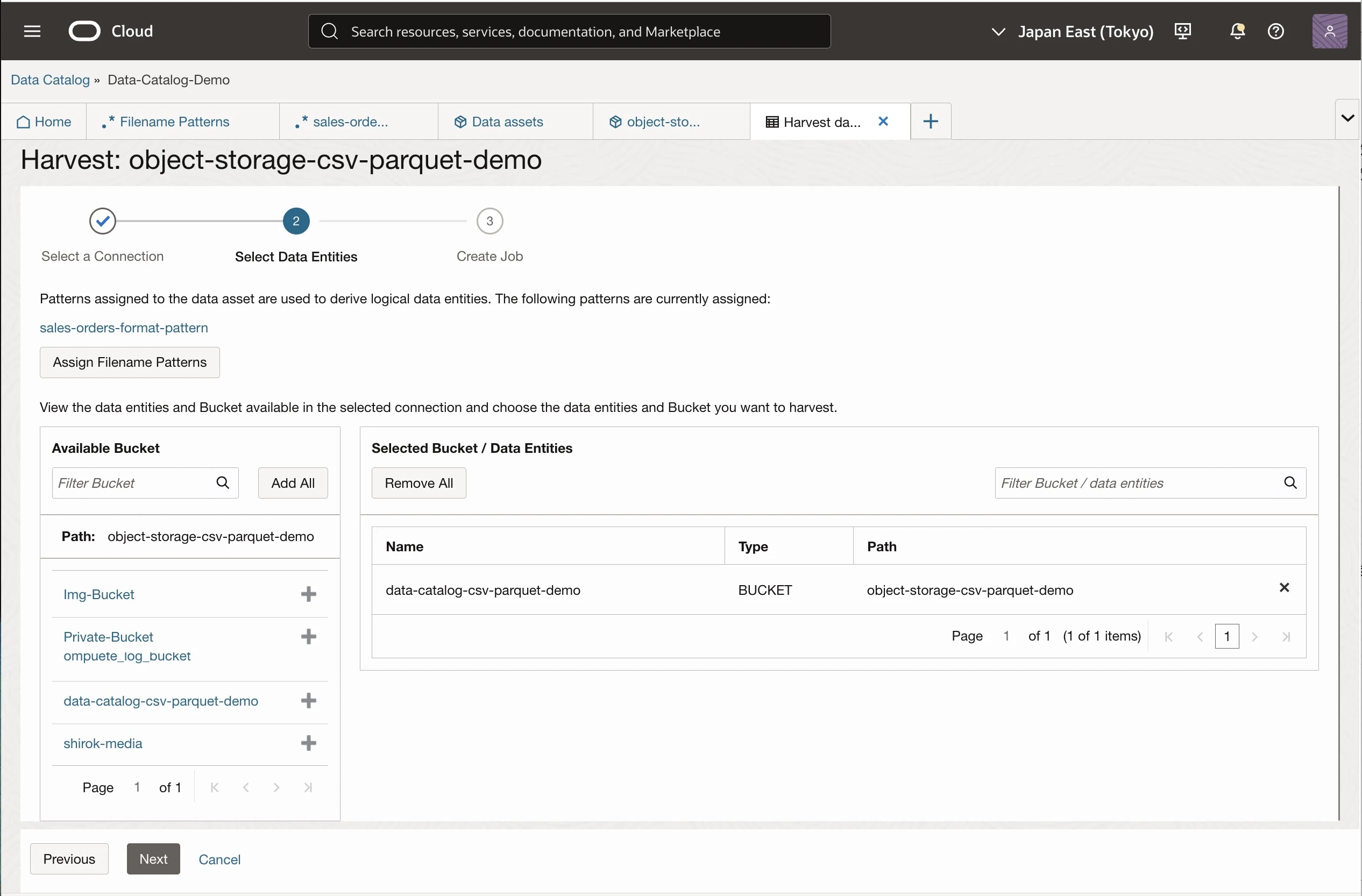Switch to the Filename Patterns tab
Viewport: 1362px width, 896px height.
(x=182, y=122)
